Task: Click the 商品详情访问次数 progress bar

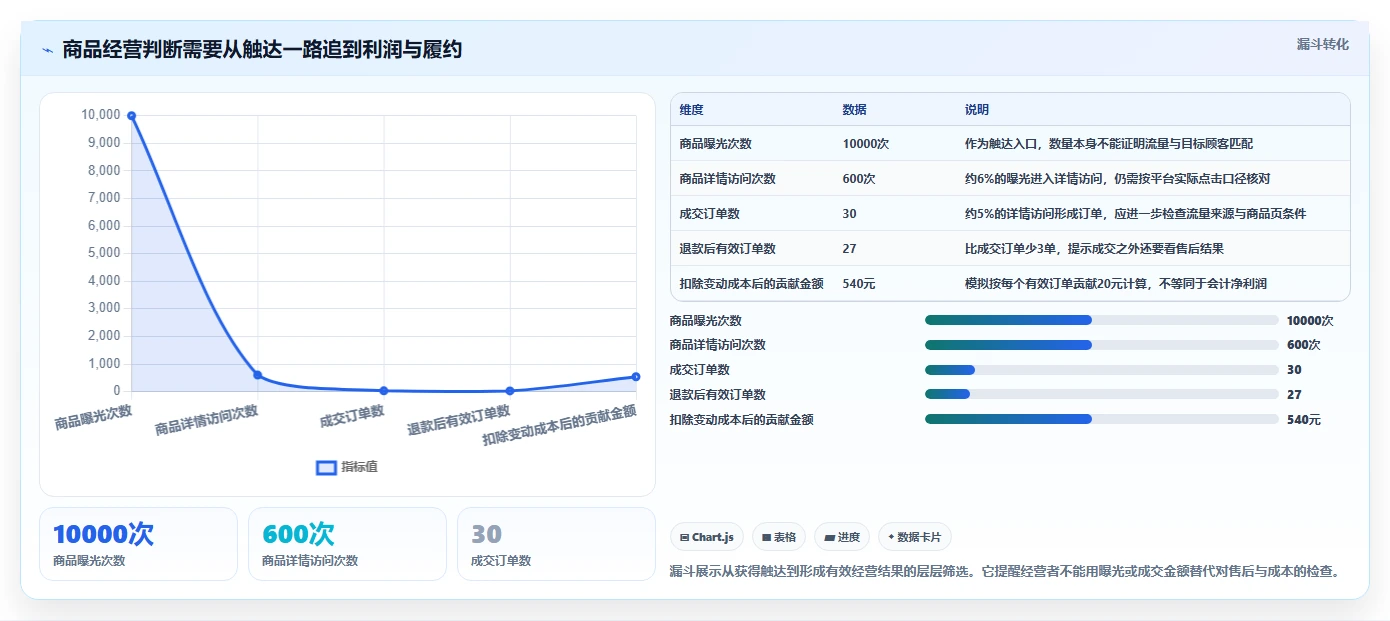Action: [x=1101, y=345]
